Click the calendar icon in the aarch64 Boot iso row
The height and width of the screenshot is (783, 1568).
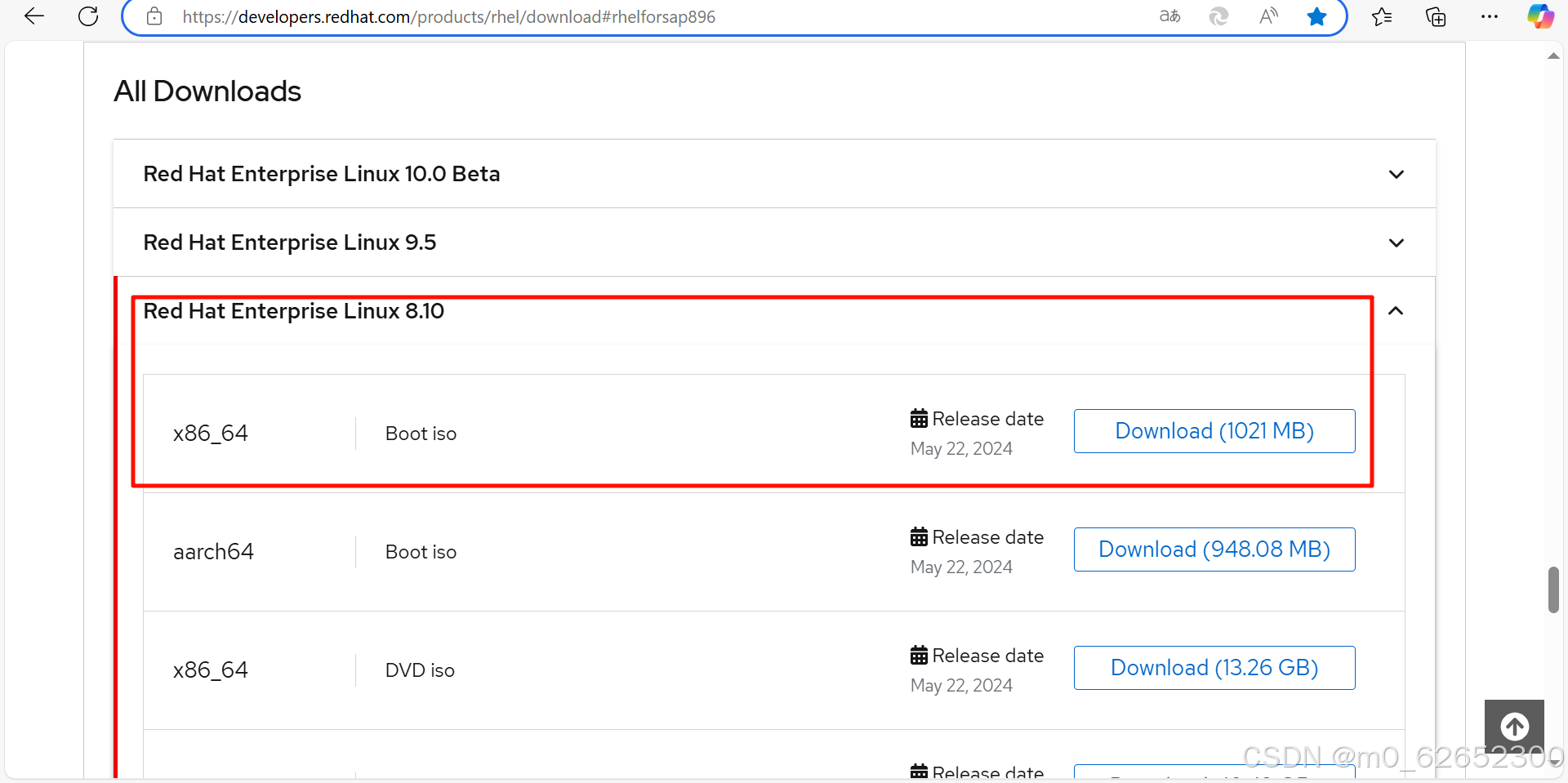[x=919, y=537]
